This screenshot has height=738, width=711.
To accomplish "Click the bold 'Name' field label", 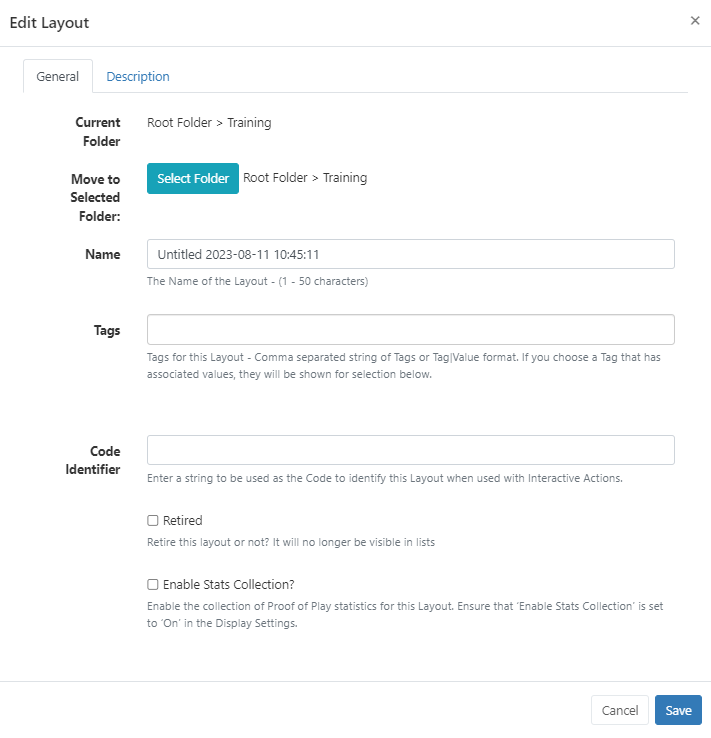I will click(x=103, y=255).
